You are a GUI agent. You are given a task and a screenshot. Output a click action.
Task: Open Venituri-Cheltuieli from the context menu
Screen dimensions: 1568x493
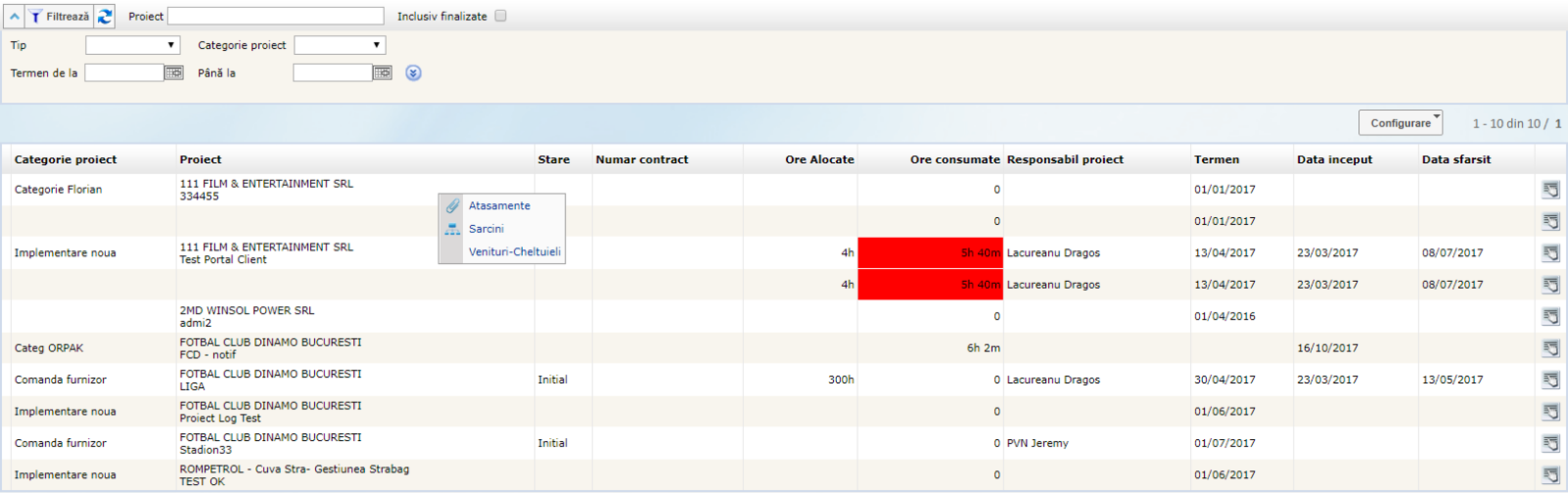(514, 252)
